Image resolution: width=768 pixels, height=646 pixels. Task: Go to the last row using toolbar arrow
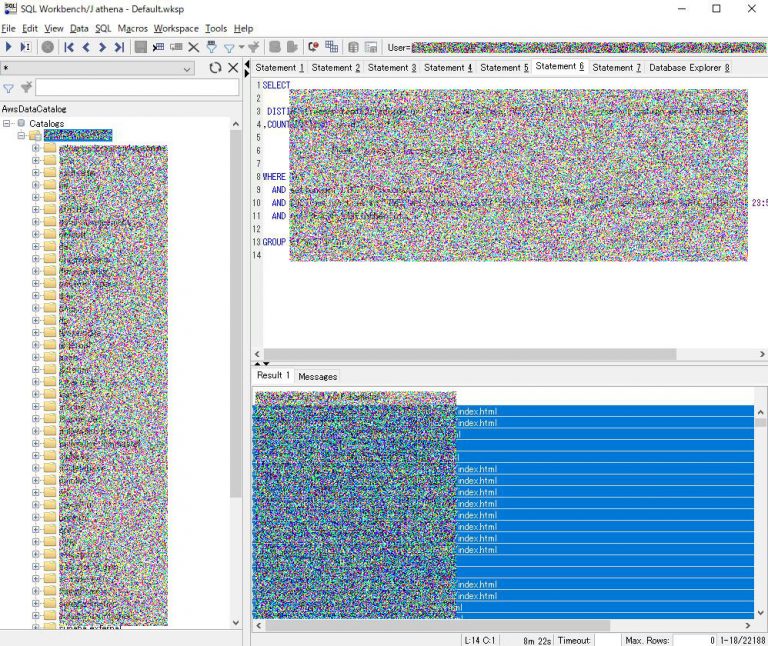[118, 47]
